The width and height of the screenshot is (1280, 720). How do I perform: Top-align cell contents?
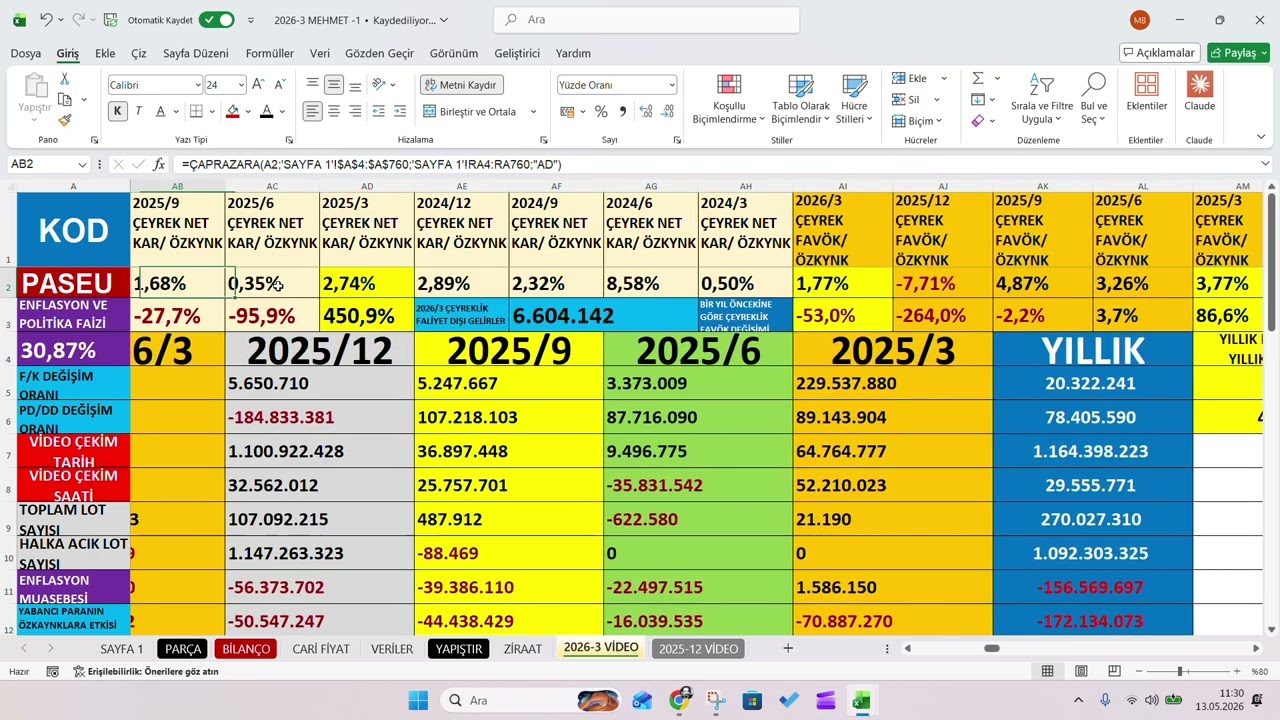pyautogui.click(x=313, y=85)
